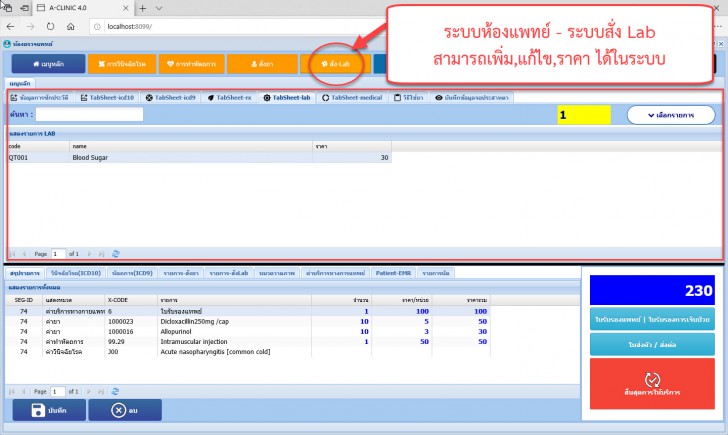Open the procedure (ICD9) bottom tab
Viewport: 728px width, 435px height.
[132, 273]
